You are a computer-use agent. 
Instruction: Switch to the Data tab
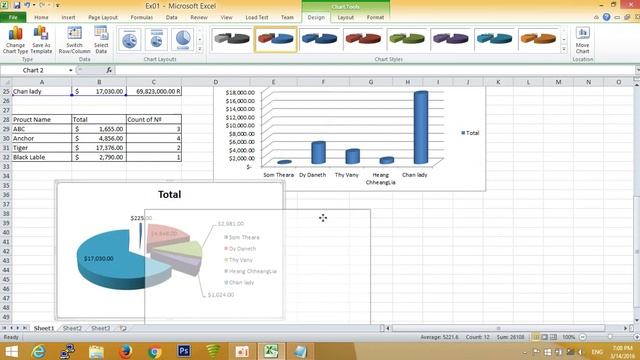click(x=171, y=18)
